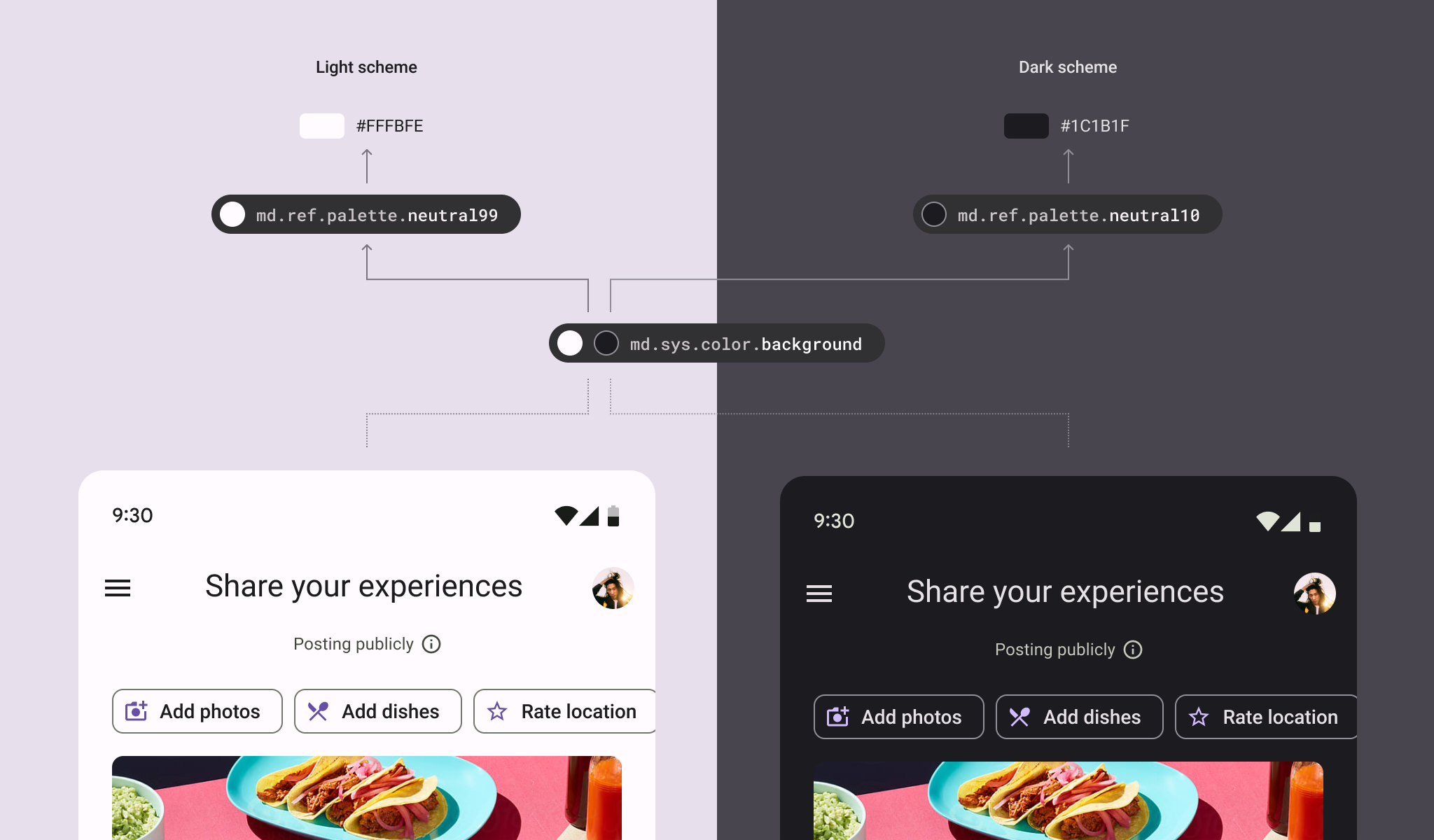Viewport: 1434px width, 840px height.
Task: Select the Rate location chip in light mockup
Action: (x=564, y=711)
